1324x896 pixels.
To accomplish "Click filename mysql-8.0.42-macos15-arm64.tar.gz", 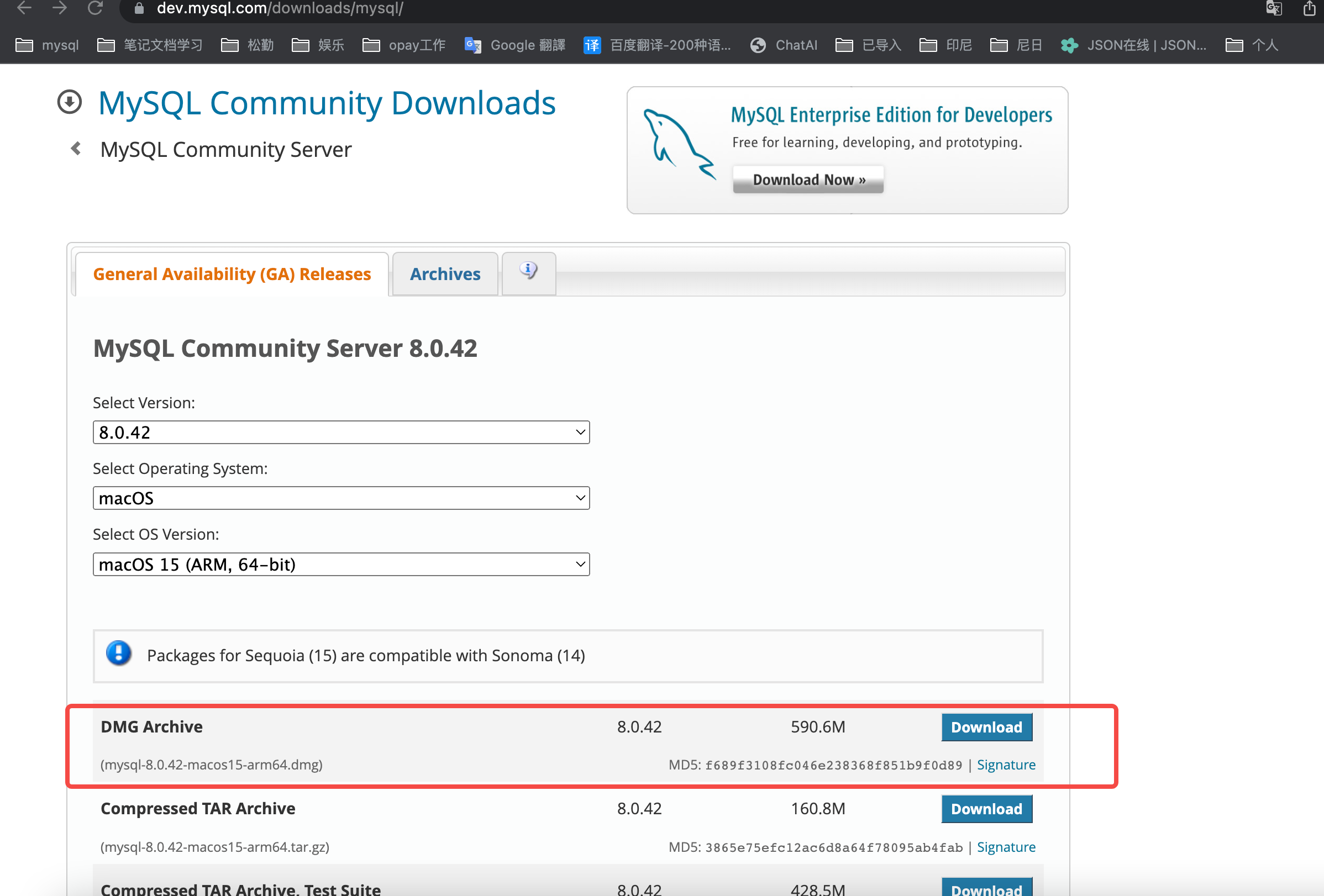I will tap(215, 847).
